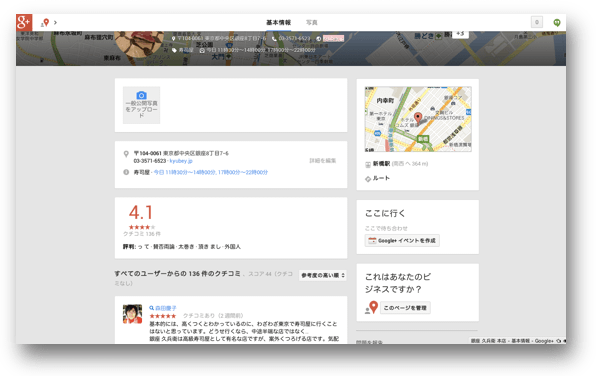
Task: Click ここに行く heading
Action: [x=385, y=214]
